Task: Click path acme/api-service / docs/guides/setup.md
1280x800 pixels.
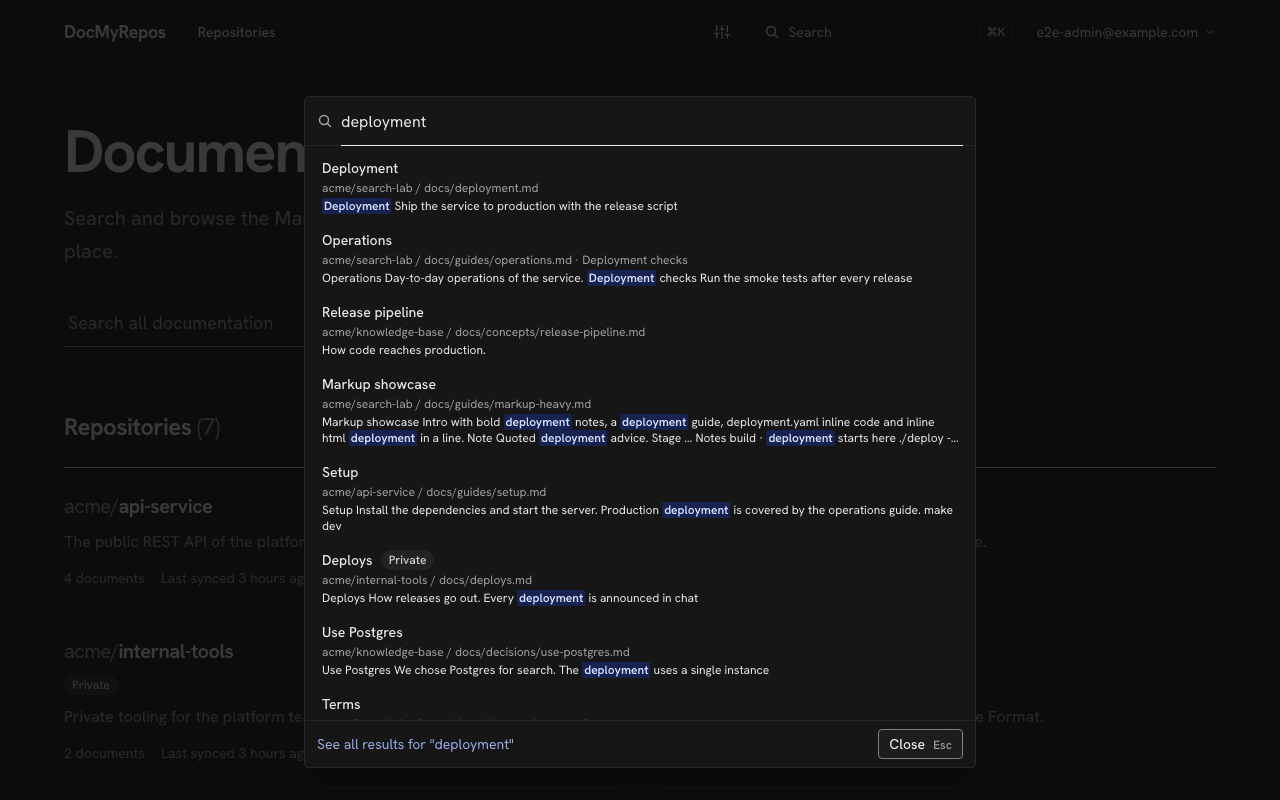Action: click(434, 492)
